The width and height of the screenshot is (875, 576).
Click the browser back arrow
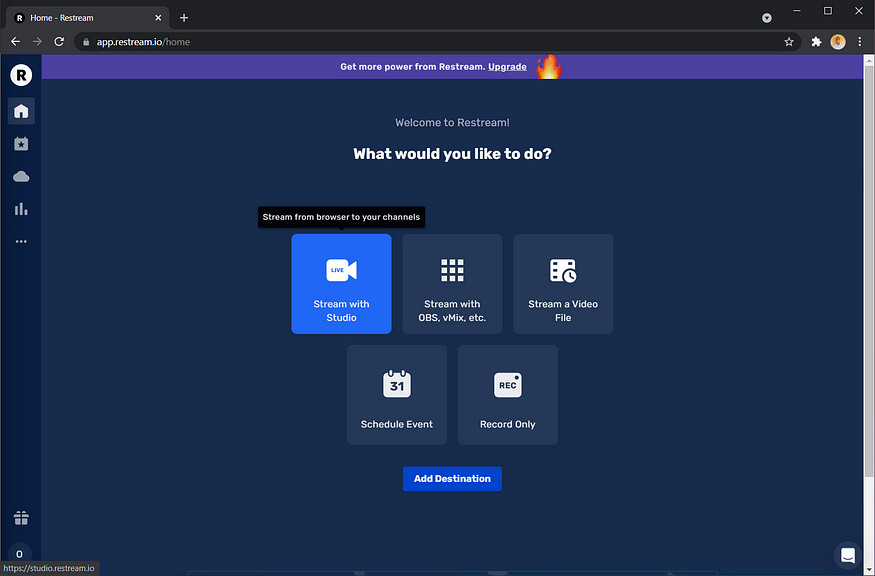[x=16, y=42]
